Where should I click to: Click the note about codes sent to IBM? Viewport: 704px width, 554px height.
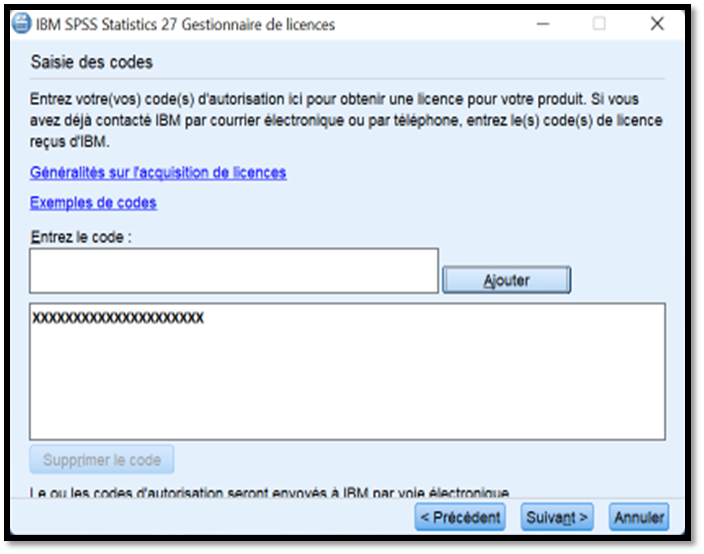[270, 492]
